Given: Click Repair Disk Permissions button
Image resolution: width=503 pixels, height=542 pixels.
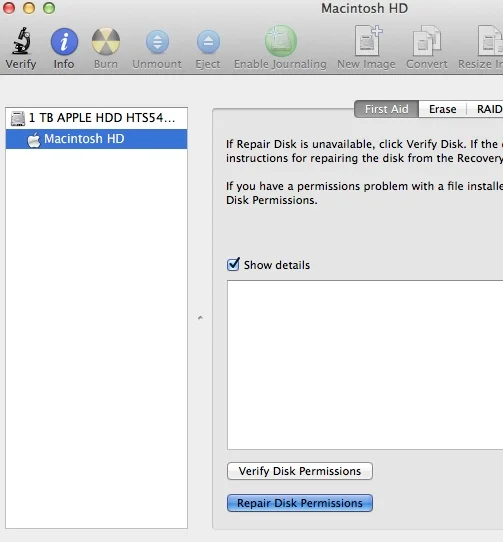Looking at the screenshot, I should coord(300,503).
